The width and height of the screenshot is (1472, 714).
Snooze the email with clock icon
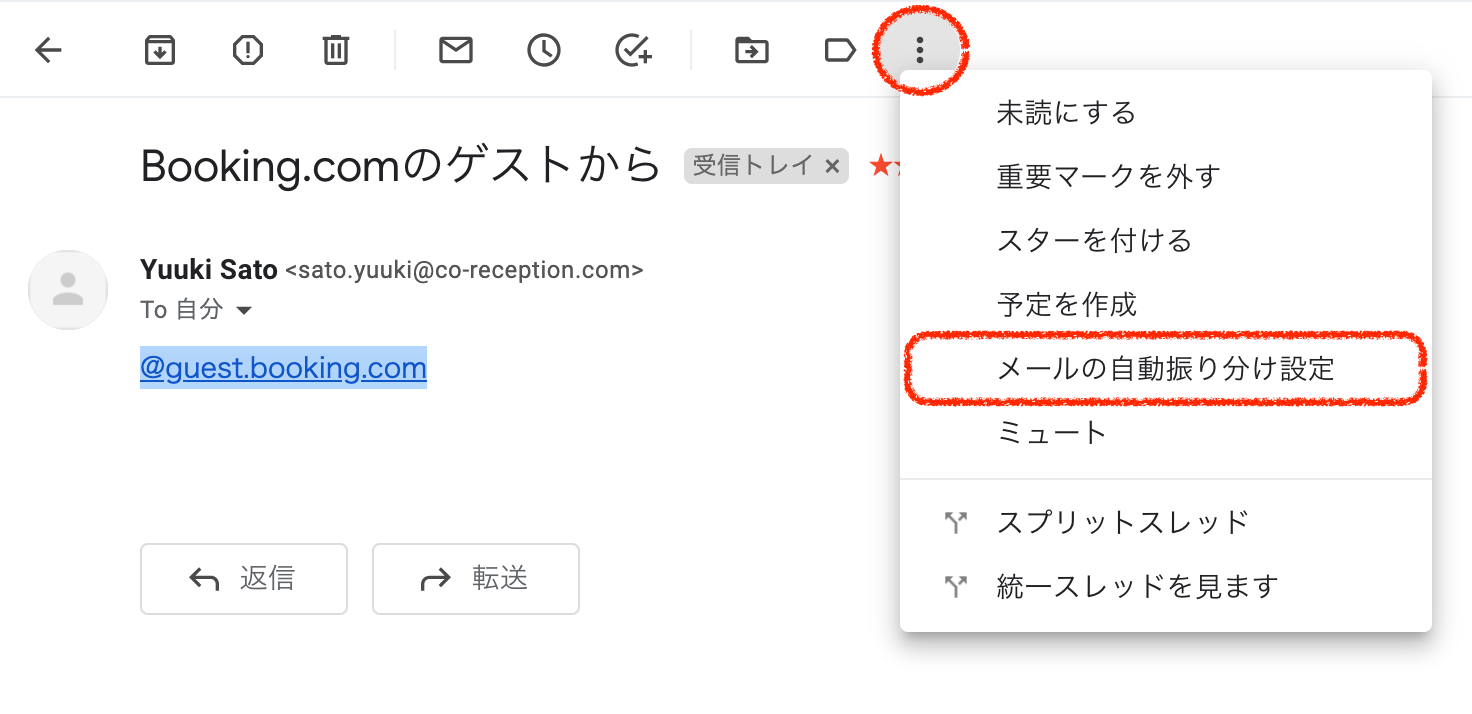[544, 50]
